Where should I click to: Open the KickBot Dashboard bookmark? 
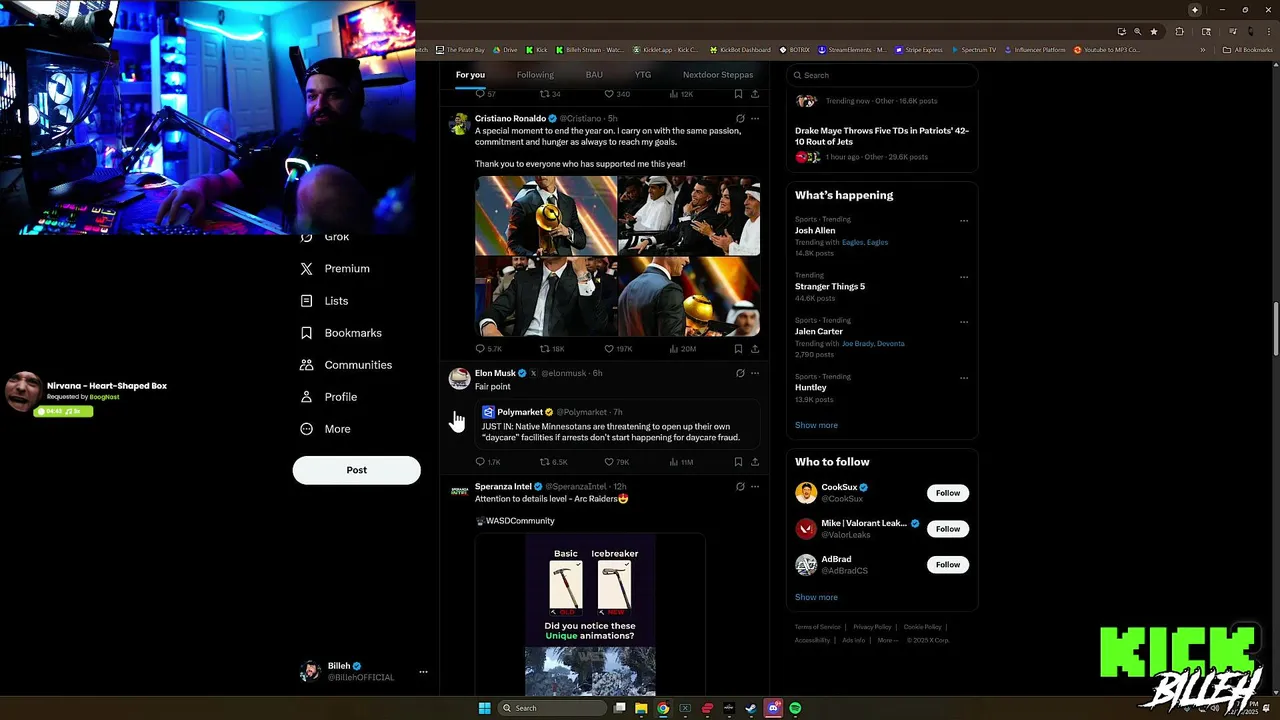coord(740,50)
